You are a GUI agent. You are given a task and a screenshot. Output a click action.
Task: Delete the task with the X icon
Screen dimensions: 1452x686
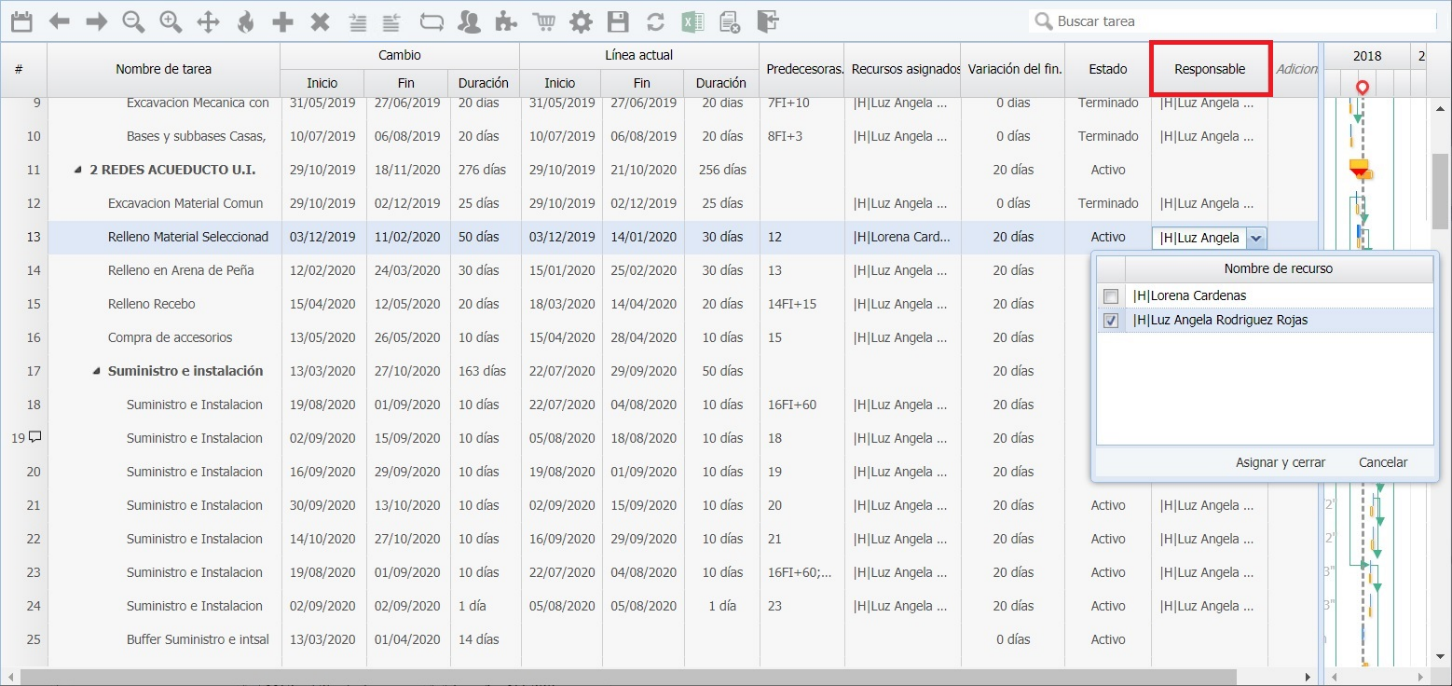click(320, 21)
